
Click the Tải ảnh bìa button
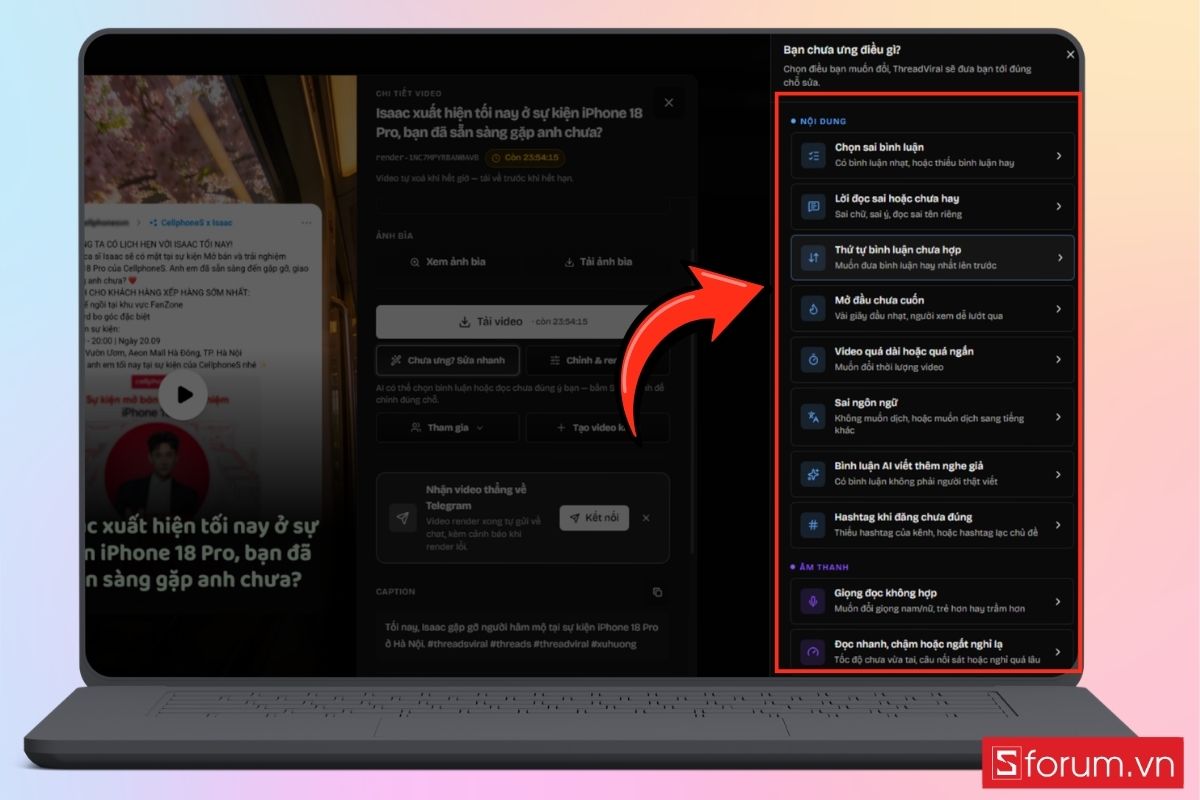pos(598,262)
